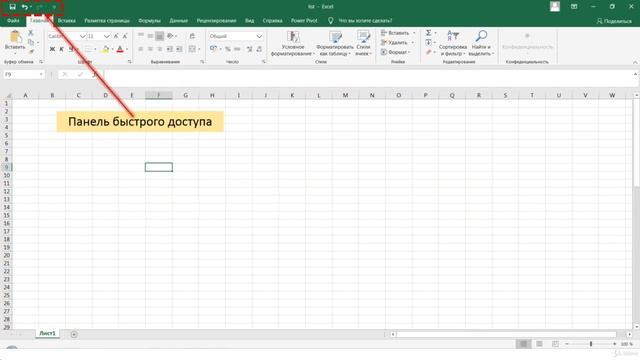The image size is (640, 360).
Task: Click the comma style number icon
Action: click(x=237, y=49)
